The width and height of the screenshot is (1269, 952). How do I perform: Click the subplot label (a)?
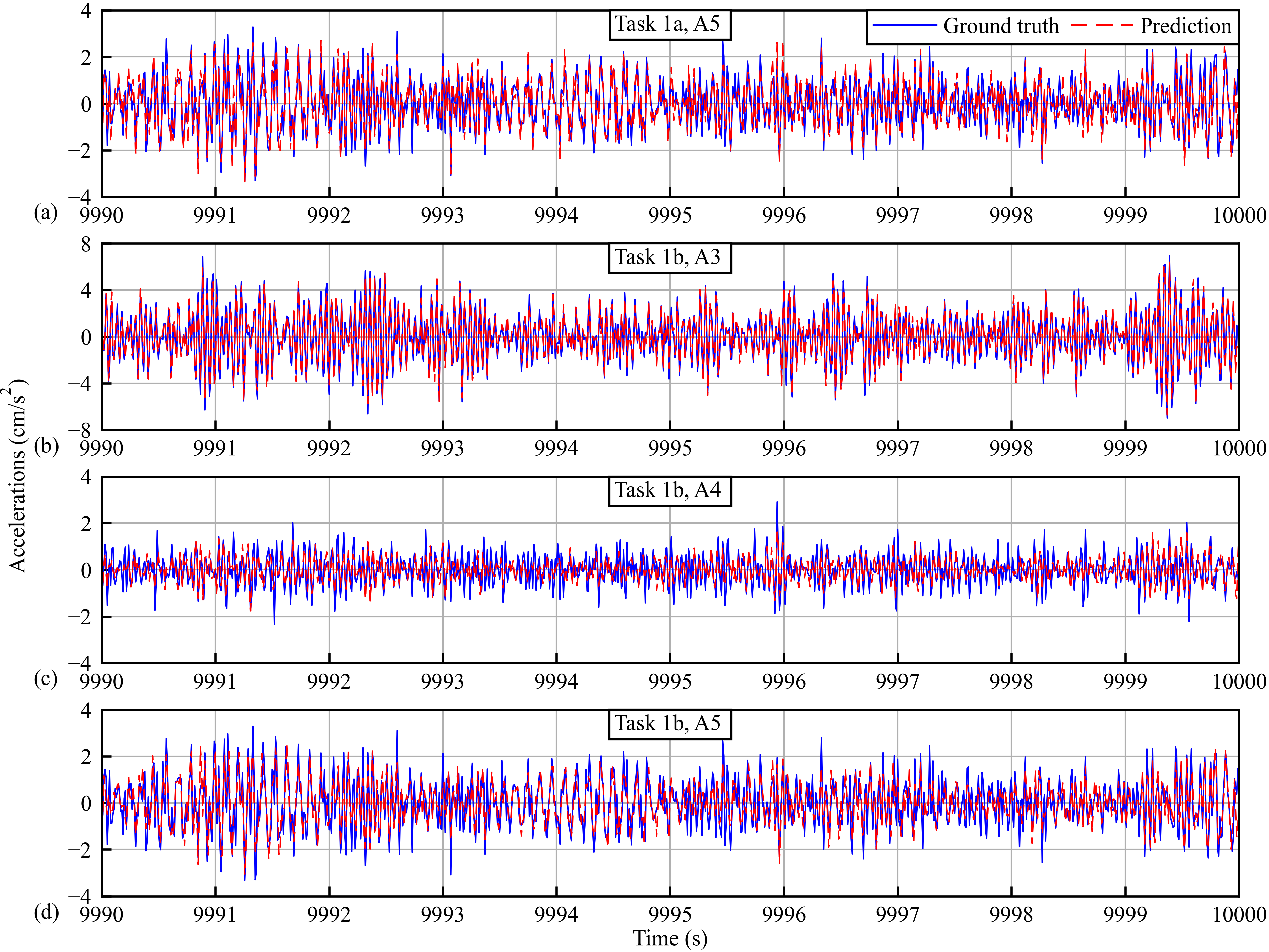coord(46,213)
